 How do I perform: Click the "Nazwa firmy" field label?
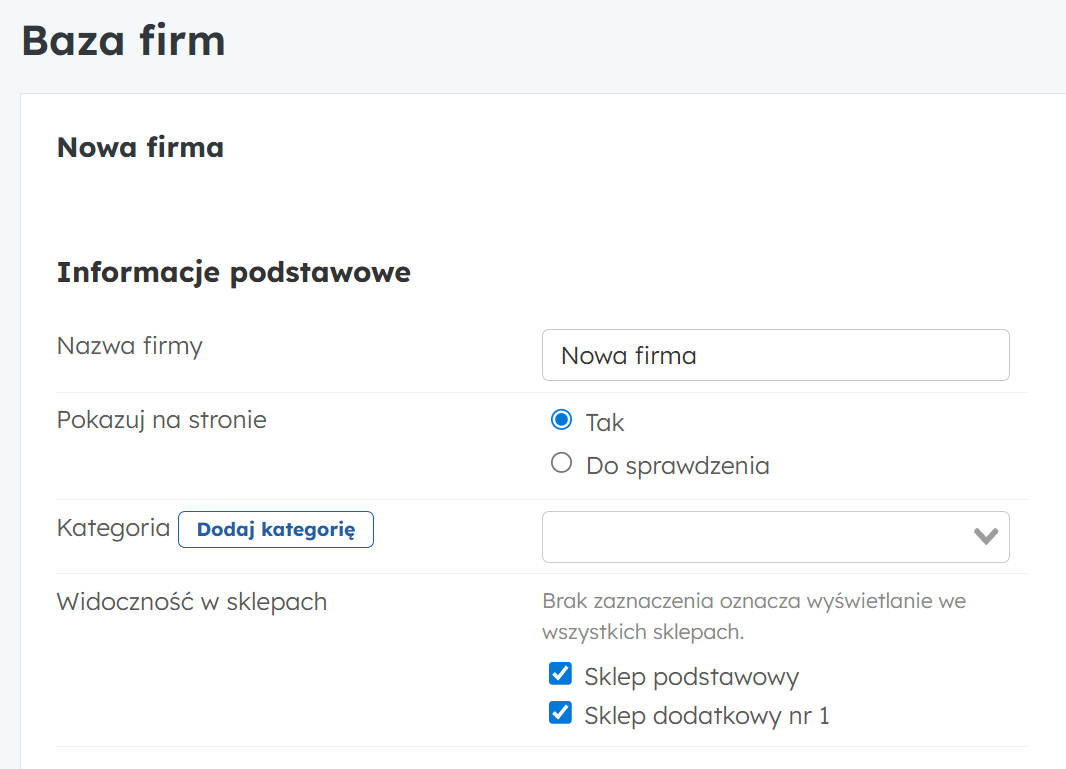pos(130,347)
